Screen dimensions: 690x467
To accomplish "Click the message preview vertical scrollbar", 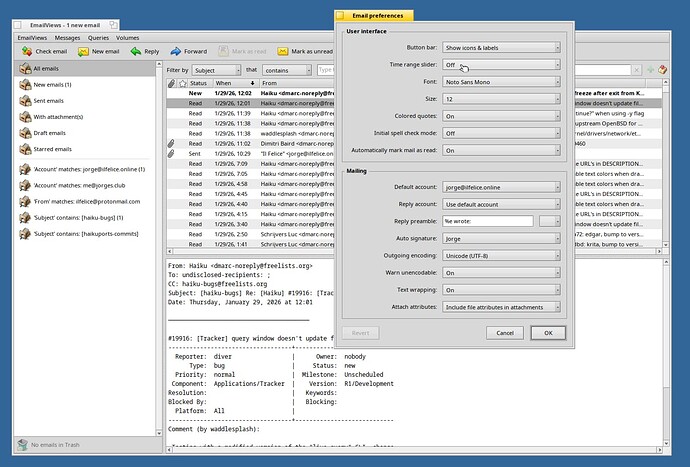I will click(x=666, y=352).
